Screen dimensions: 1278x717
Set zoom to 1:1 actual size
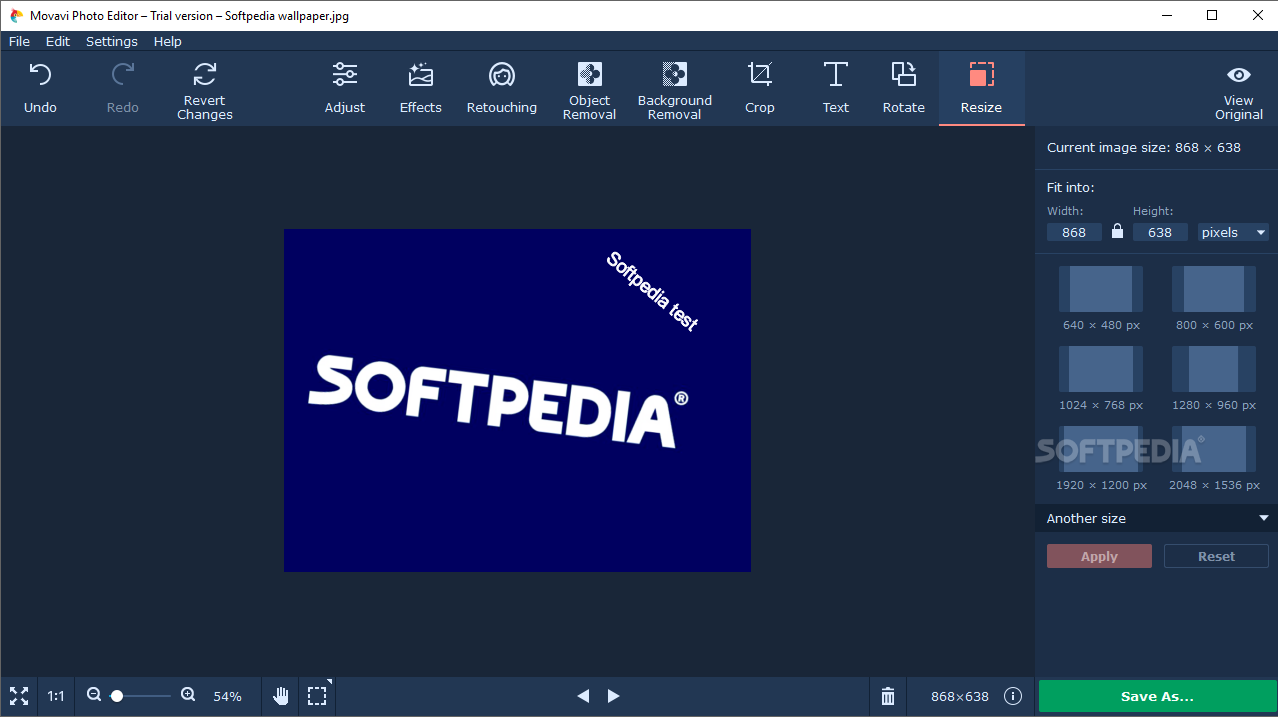click(x=56, y=696)
